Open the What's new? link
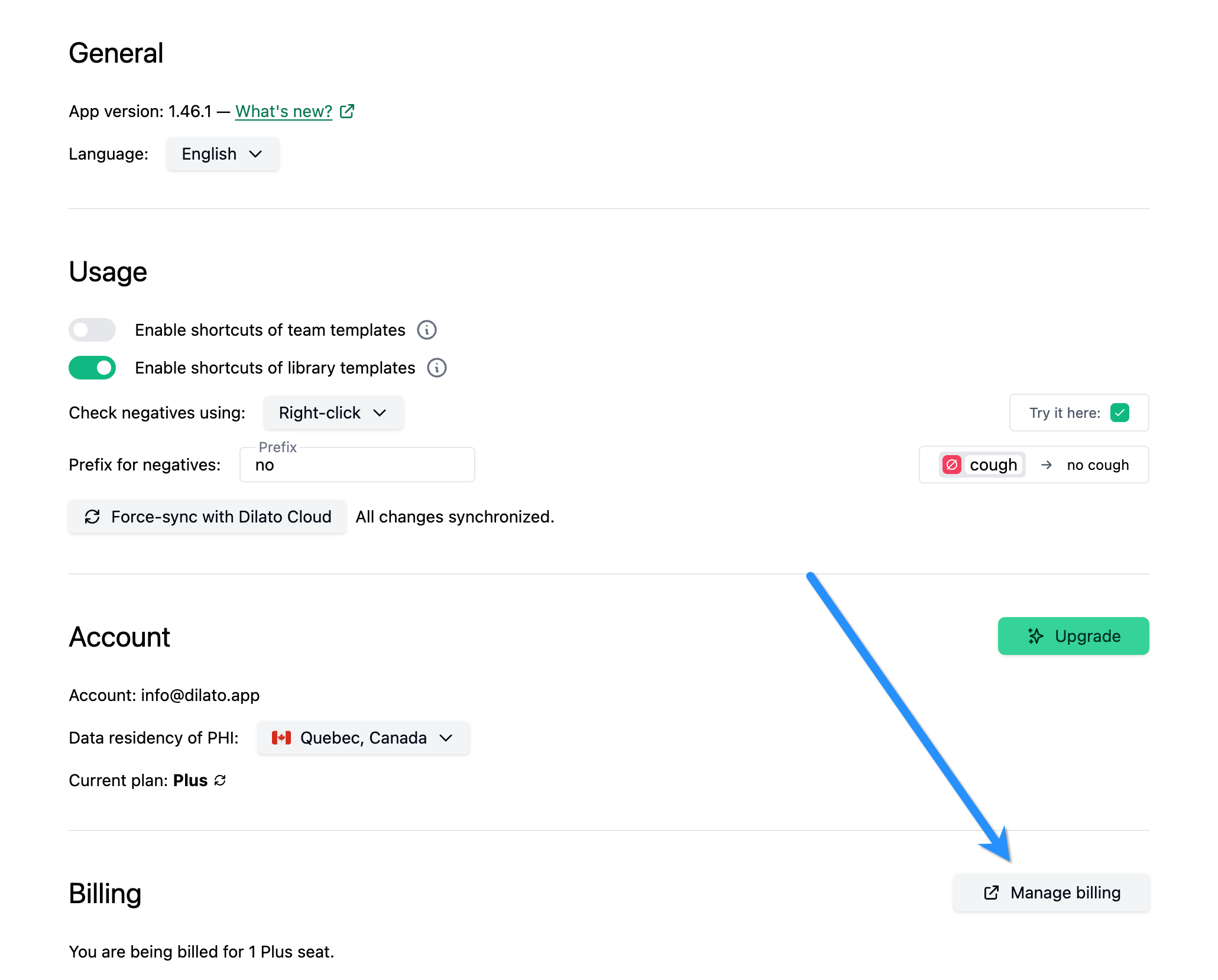Screen dimensions: 1218x980 [283, 111]
